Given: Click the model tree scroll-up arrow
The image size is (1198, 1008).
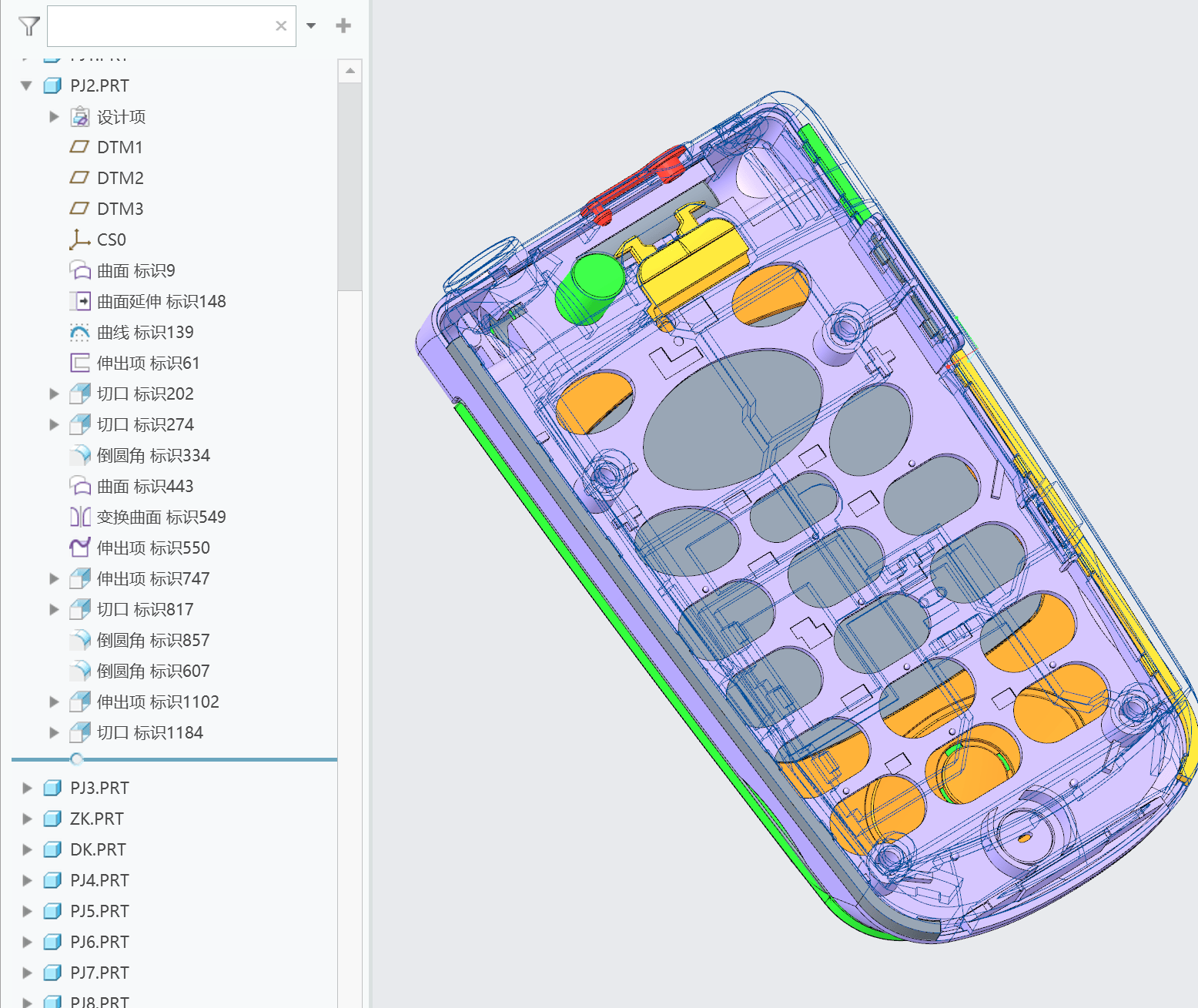Looking at the screenshot, I should tap(350, 71).
